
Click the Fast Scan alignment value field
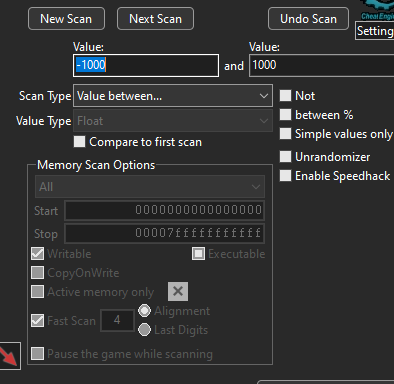pos(117,320)
